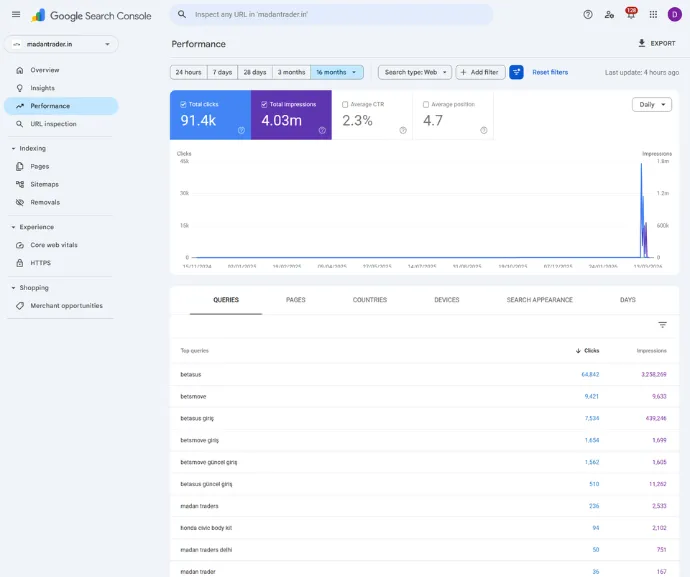Open the madantrader.in property dropdown

(61, 44)
